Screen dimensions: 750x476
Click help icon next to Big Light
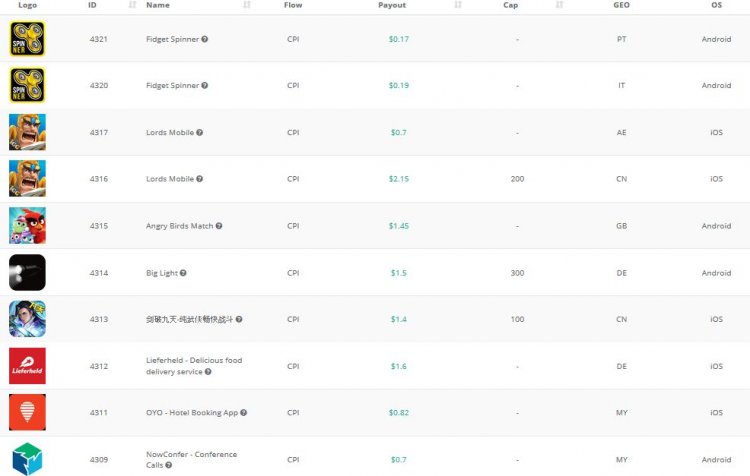pyautogui.click(x=183, y=273)
